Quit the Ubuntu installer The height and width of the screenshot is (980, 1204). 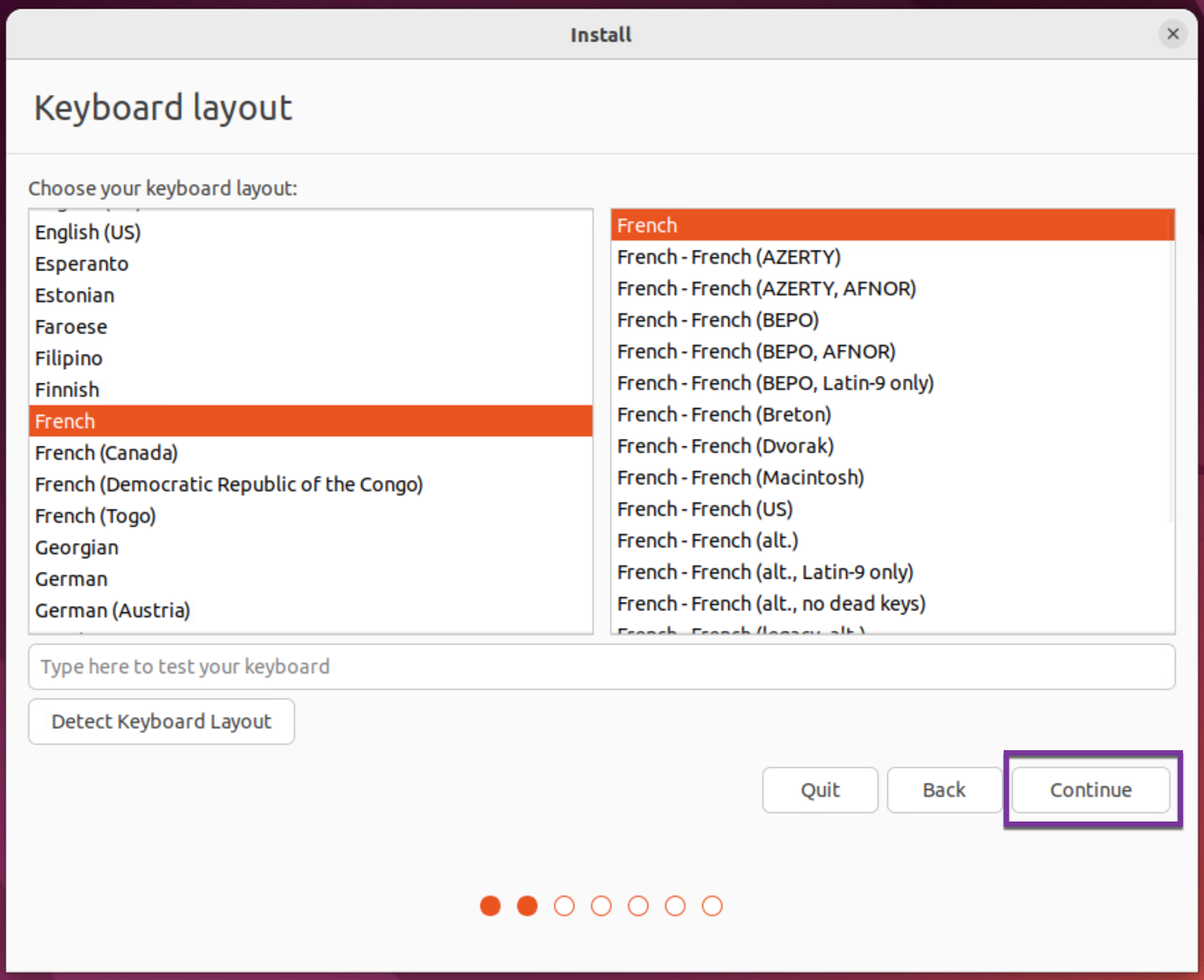[819, 790]
